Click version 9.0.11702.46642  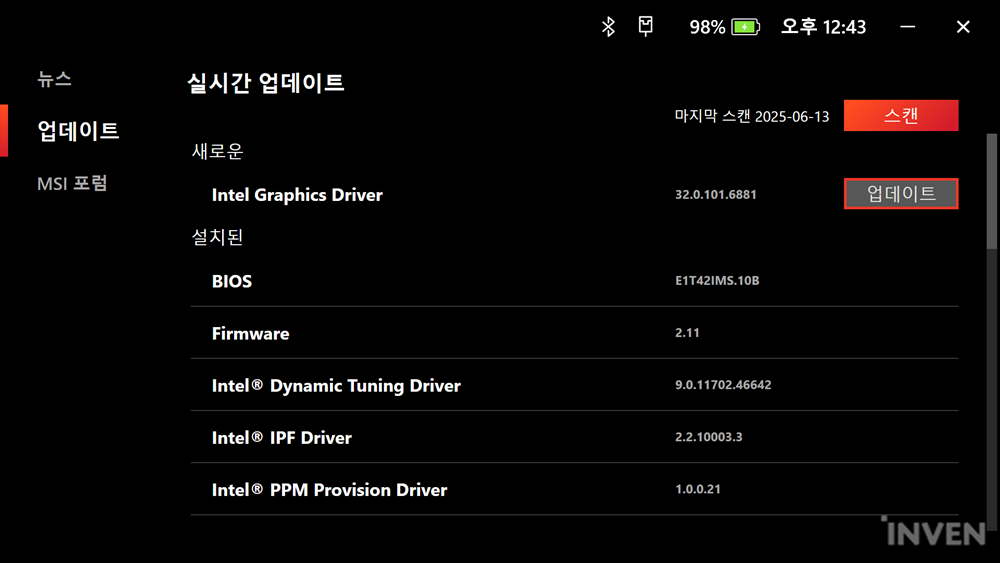(x=723, y=385)
